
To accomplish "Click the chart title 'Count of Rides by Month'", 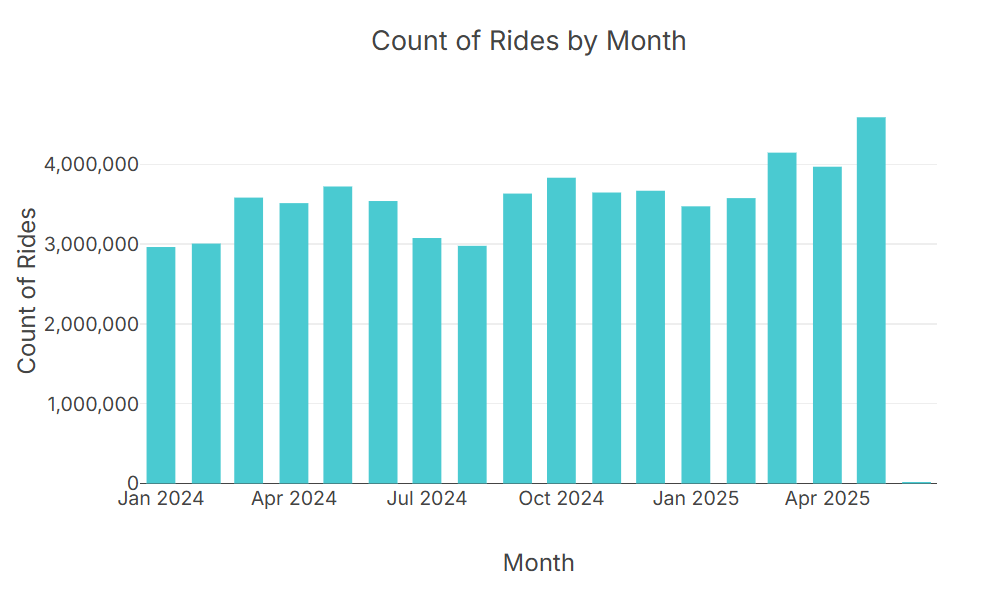I will (528, 41).
